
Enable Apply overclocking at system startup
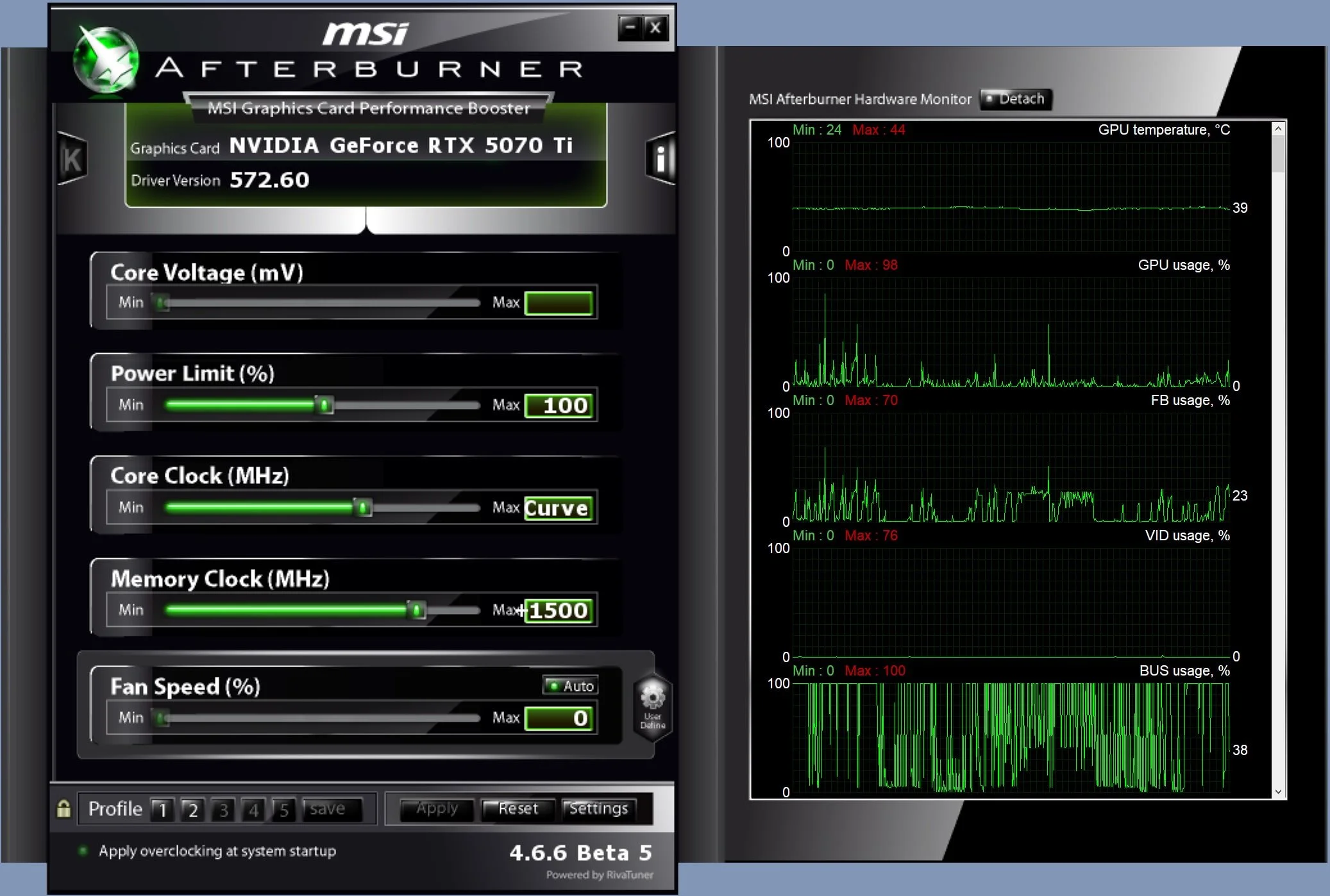pyautogui.click(x=83, y=851)
